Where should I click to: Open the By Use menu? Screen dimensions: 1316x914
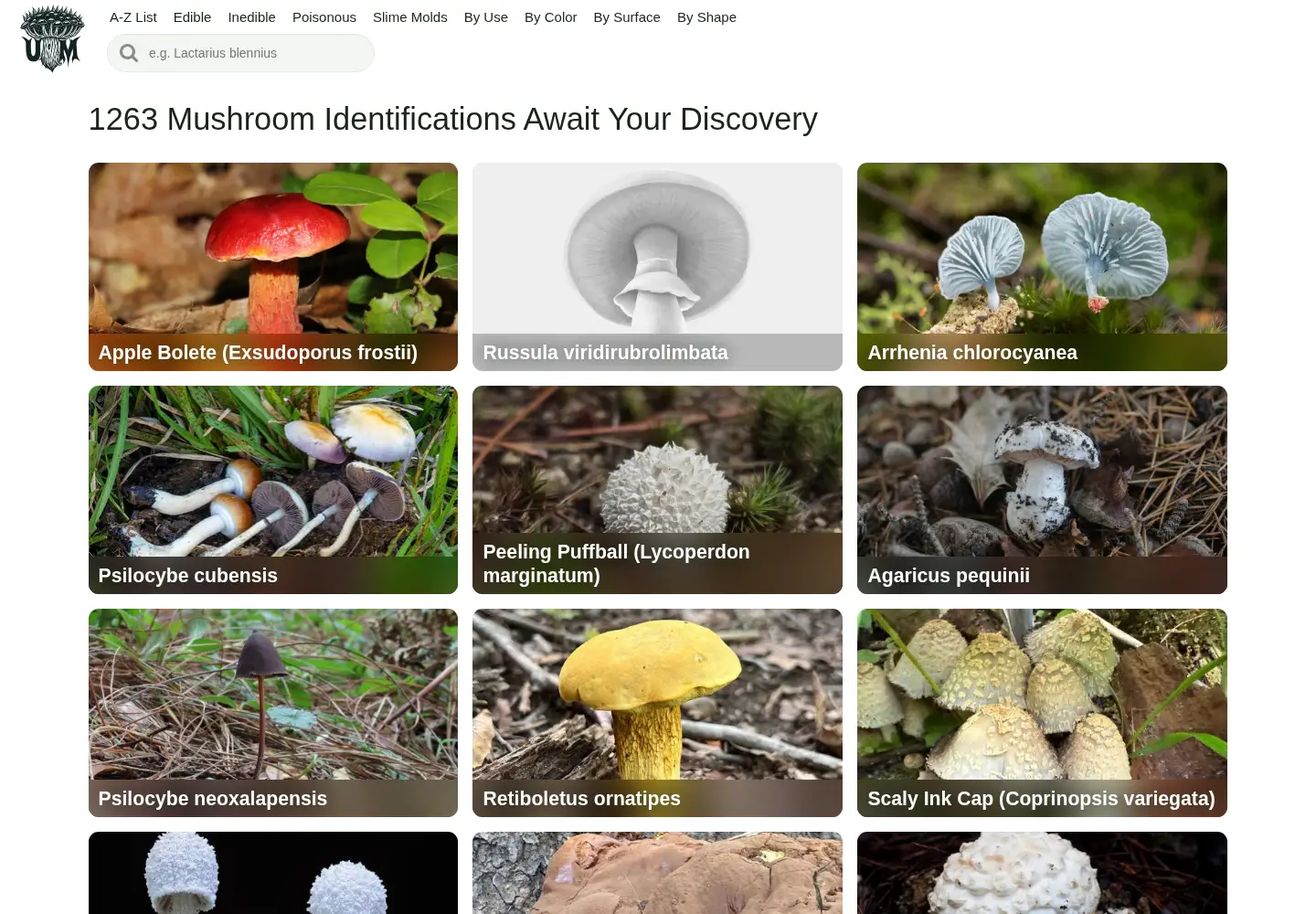pyautogui.click(x=486, y=17)
